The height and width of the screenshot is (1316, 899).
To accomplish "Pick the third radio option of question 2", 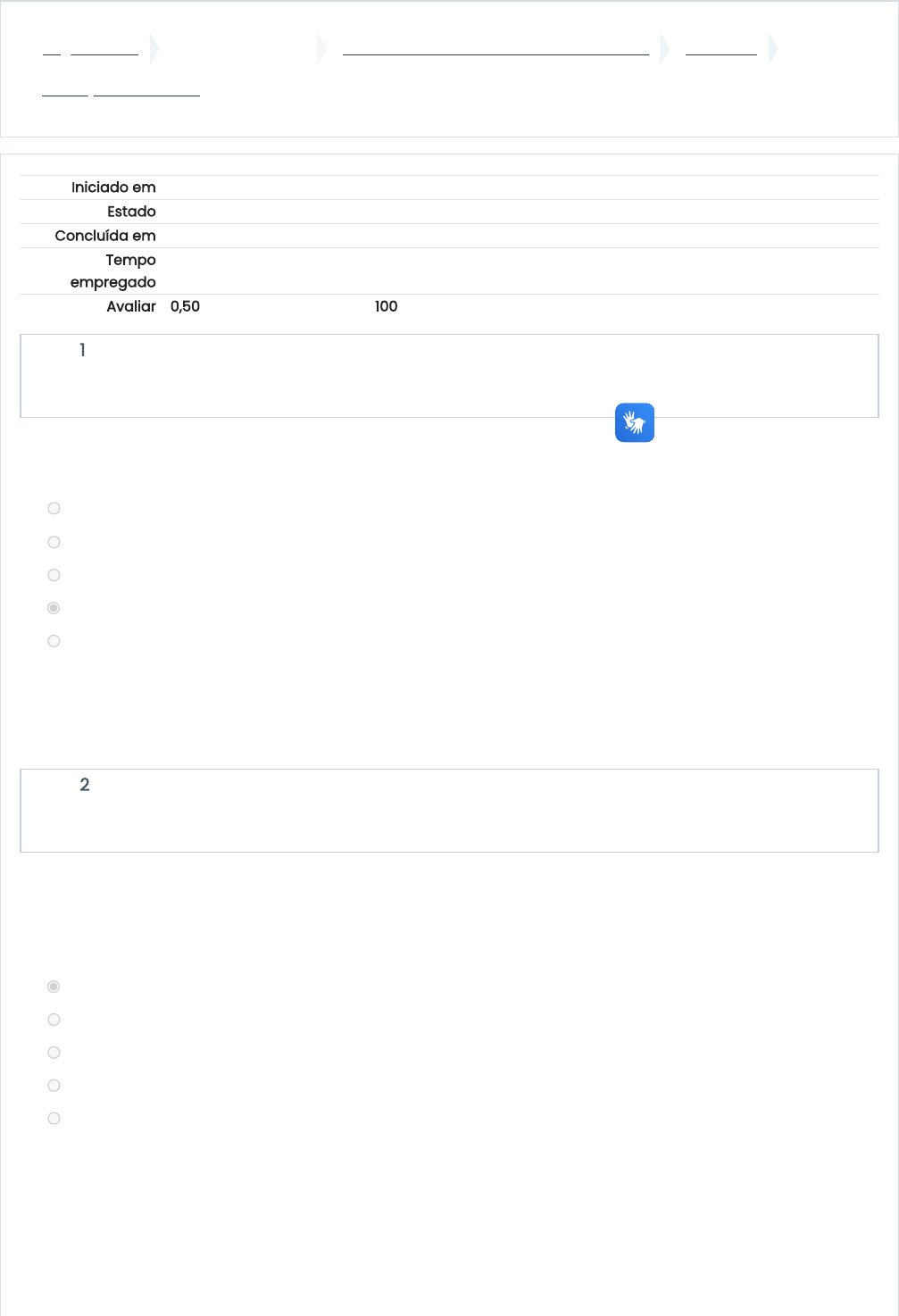I will pyautogui.click(x=54, y=1053).
